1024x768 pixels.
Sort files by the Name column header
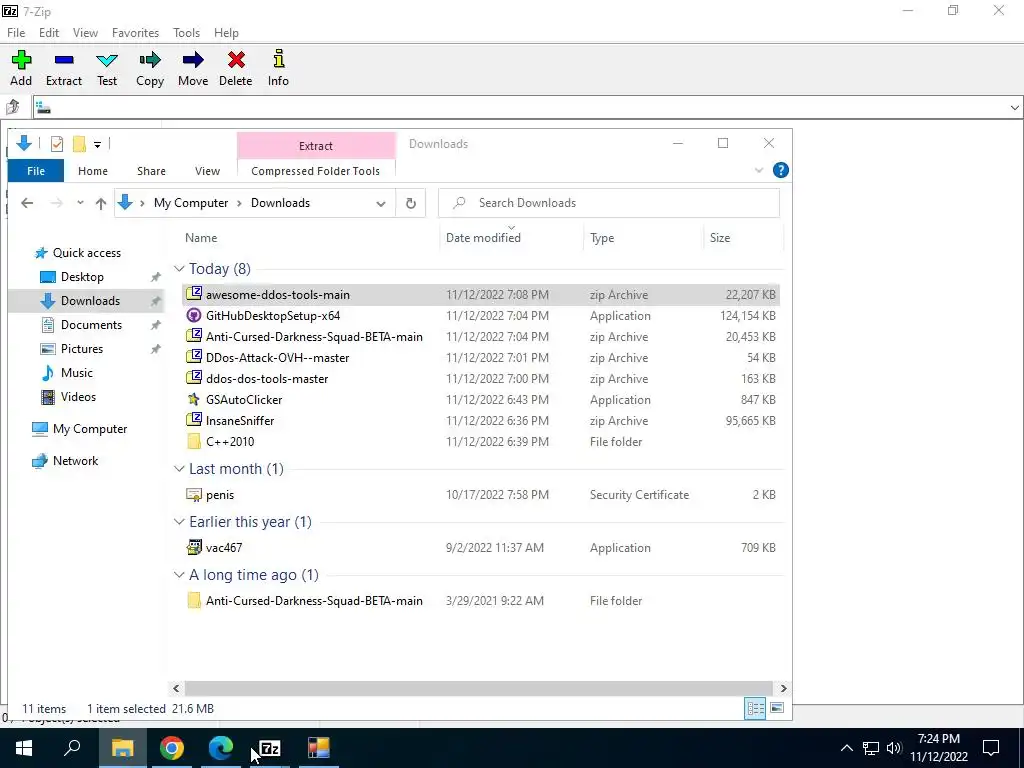coord(201,238)
